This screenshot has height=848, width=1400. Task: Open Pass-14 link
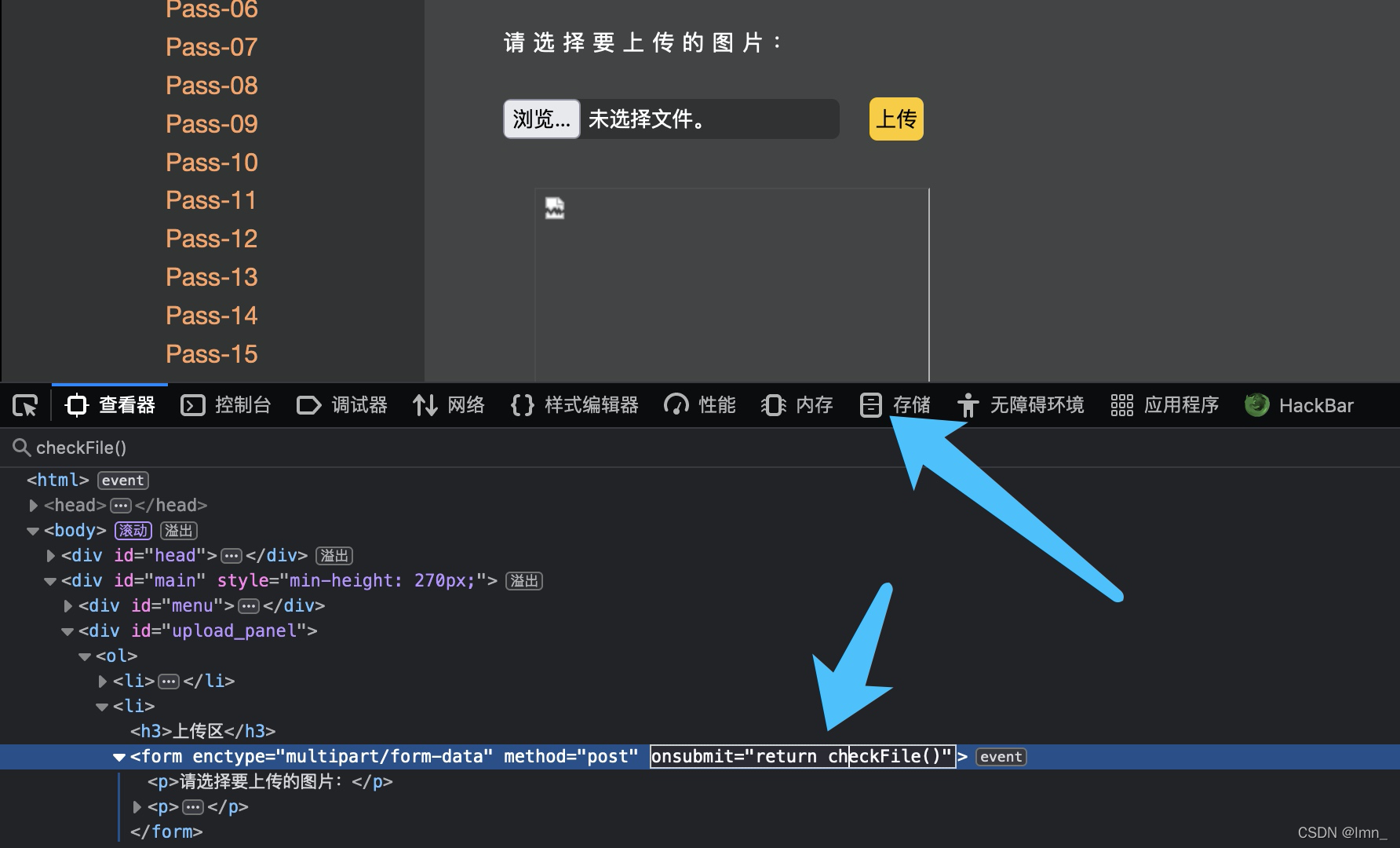click(212, 316)
